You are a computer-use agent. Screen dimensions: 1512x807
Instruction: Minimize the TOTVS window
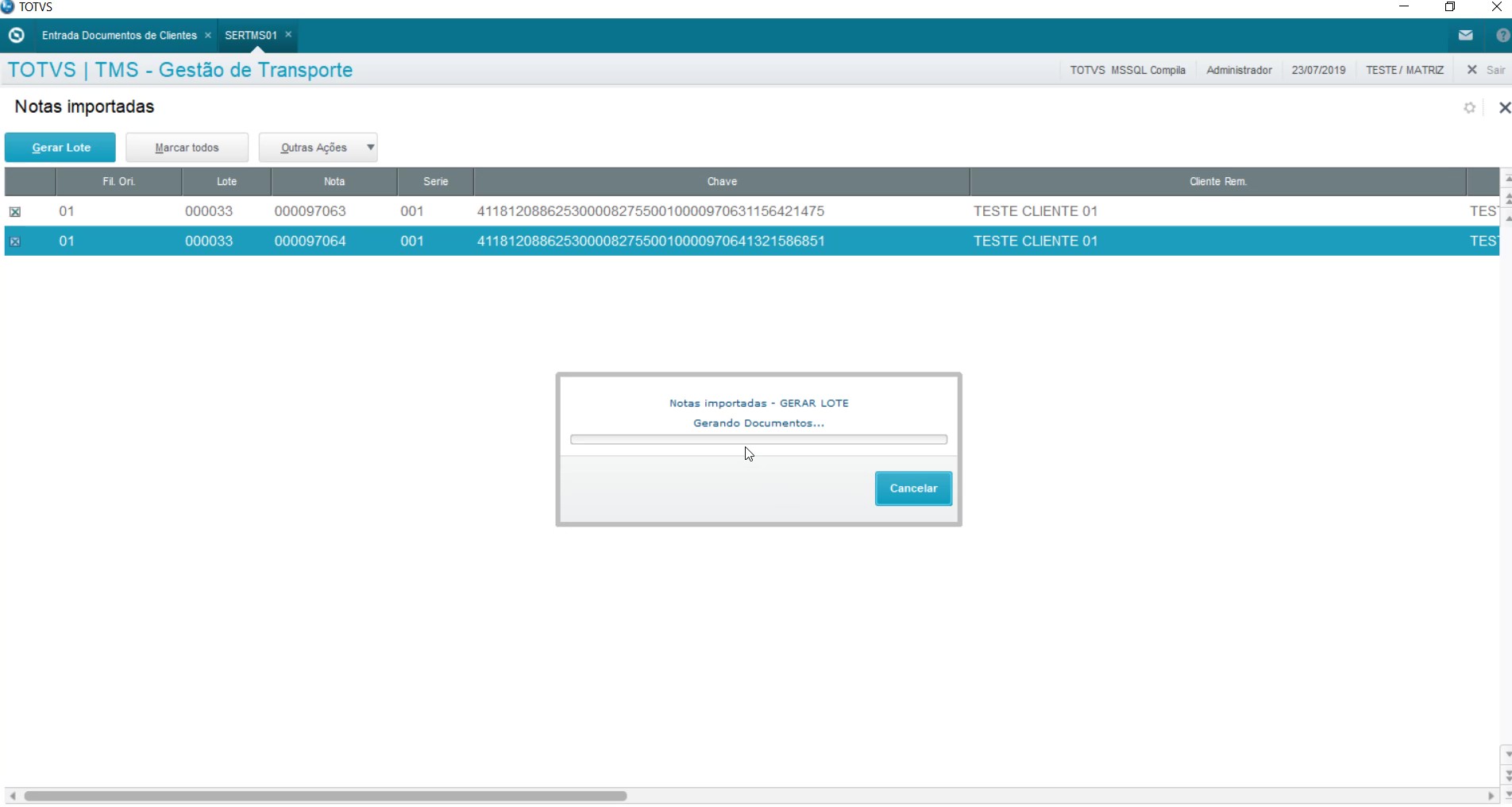(1404, 7)
